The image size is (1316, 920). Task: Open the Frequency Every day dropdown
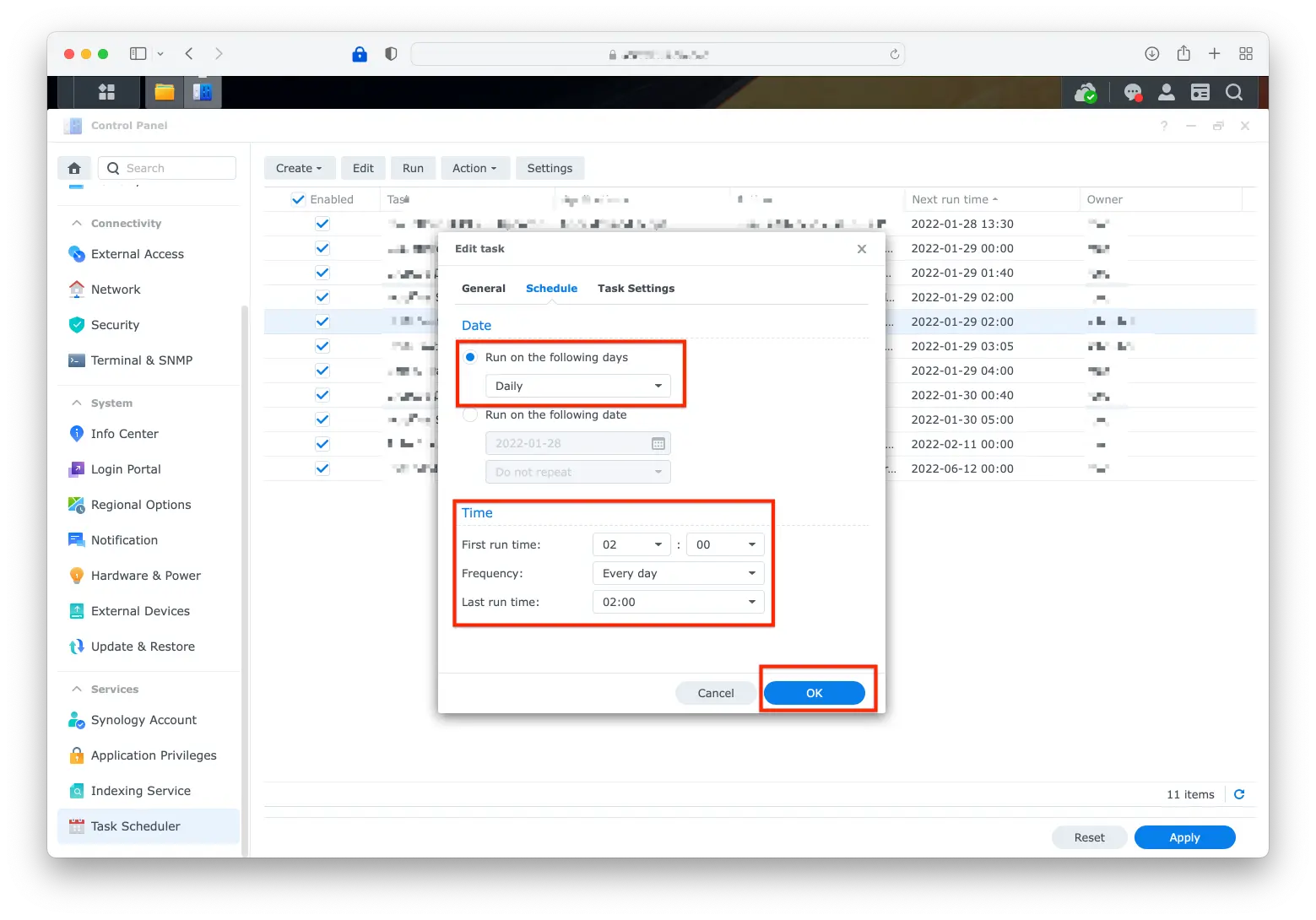tap(678, 573)
